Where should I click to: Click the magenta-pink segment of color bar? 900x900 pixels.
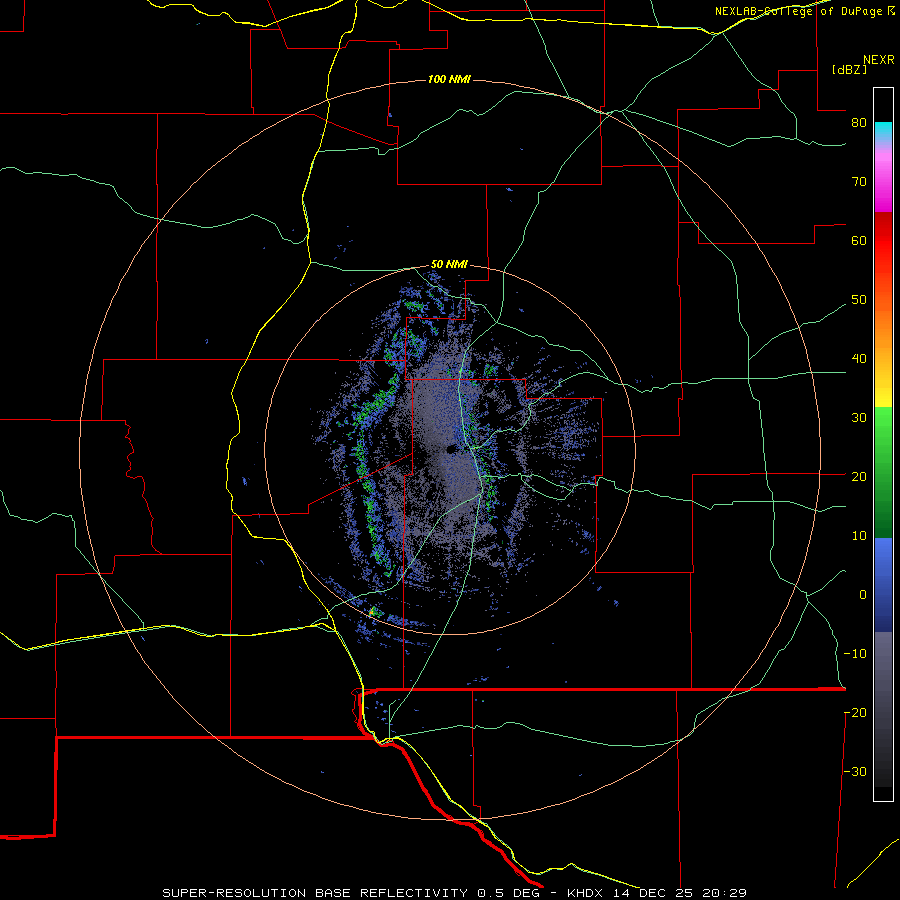[883, 178]
